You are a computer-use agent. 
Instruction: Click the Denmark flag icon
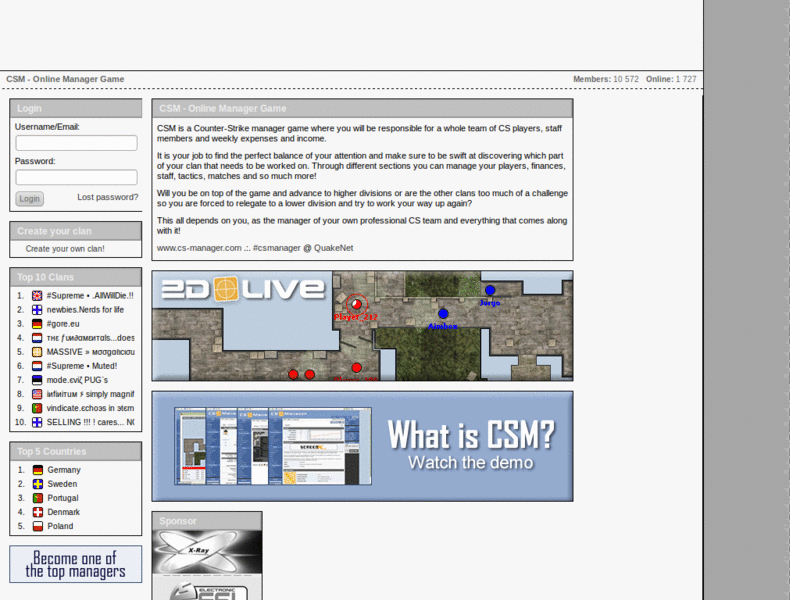click(x=38, y=512)
